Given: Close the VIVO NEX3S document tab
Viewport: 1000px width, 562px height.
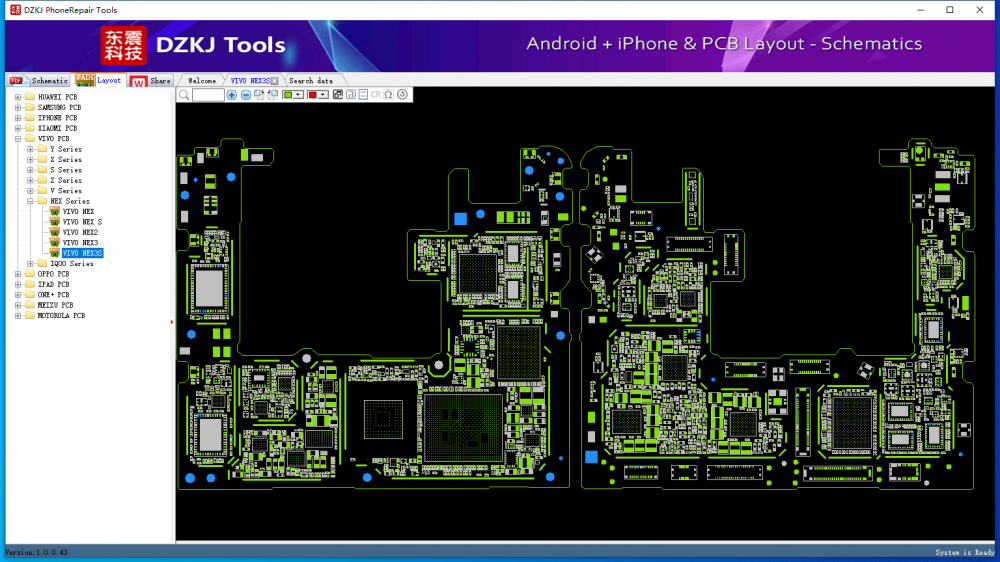Looking at the screenshot, I should point(275,80).
